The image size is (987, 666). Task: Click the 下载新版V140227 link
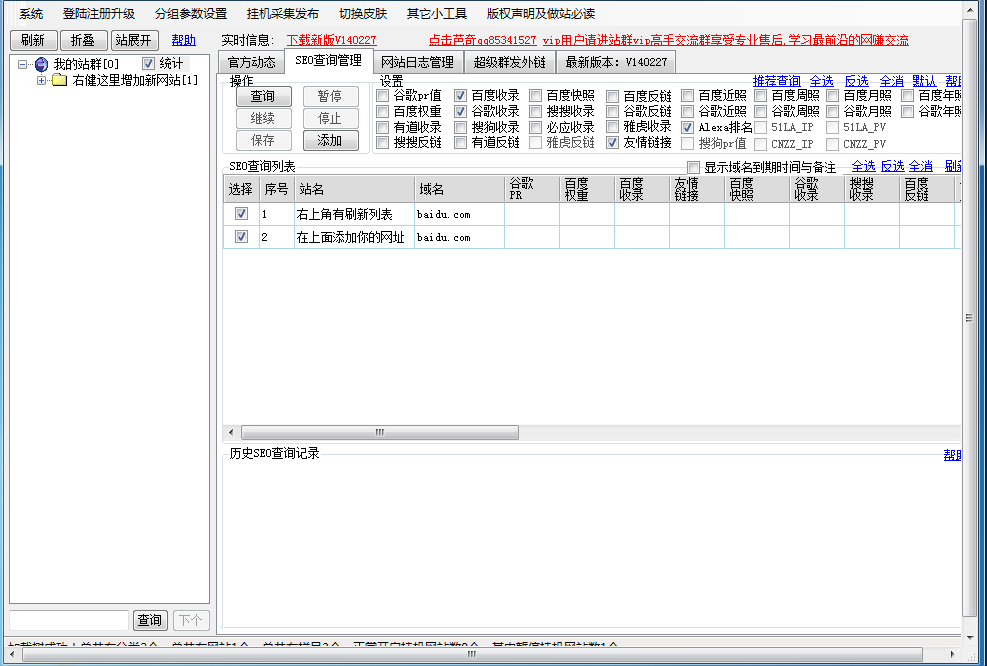coord(331,40)
